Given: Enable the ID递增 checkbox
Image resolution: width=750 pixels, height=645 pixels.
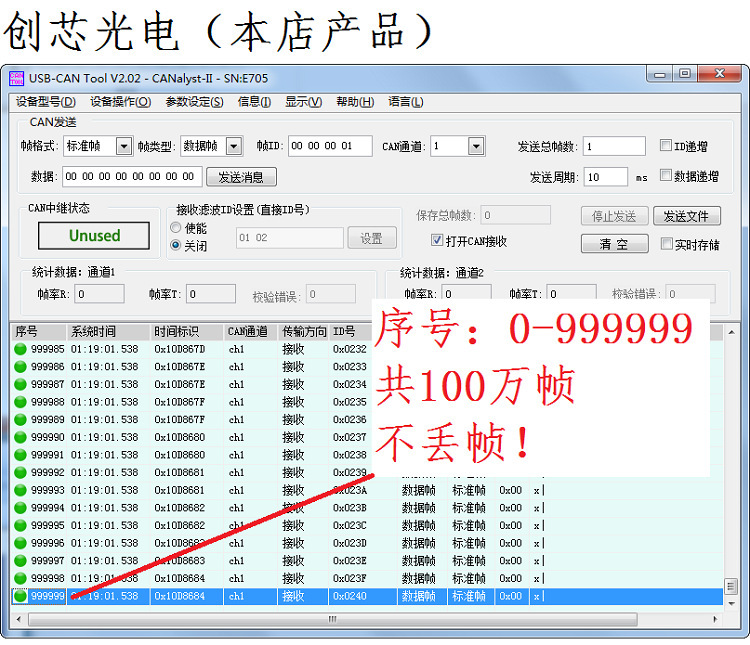Looking at the screenshot, I should click(665, 145).
